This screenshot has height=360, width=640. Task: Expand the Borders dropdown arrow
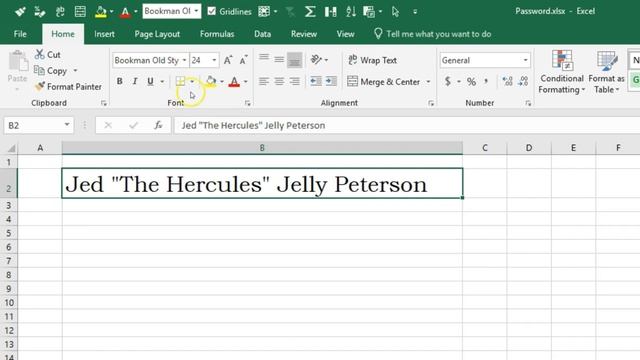pos(192,82)
